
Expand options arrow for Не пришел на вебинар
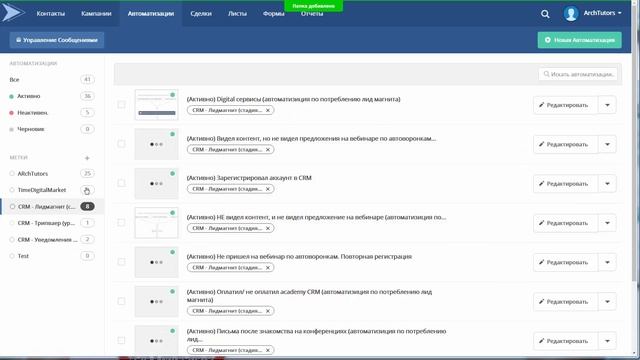pos(607,262)
